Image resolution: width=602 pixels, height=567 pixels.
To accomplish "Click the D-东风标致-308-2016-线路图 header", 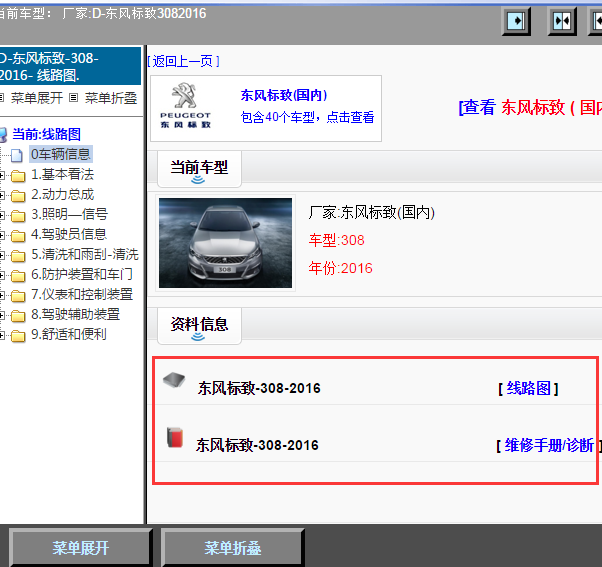I will click(x=70, y=66).
